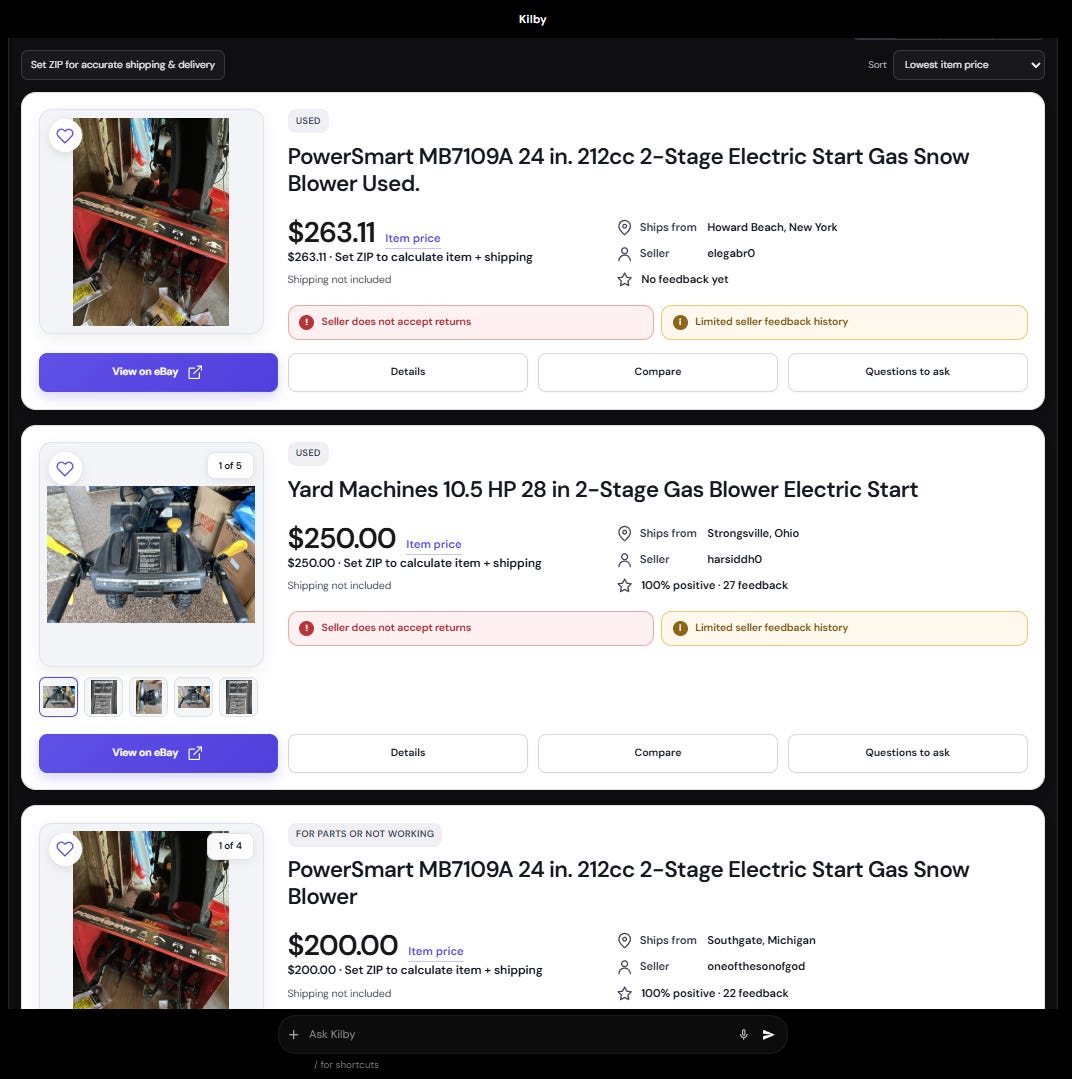The image size is (1072, 1079).
Task: Click the FOR PARTS OR NOT WORKING label
Action: pyautogui.click(x=365, y=834)
